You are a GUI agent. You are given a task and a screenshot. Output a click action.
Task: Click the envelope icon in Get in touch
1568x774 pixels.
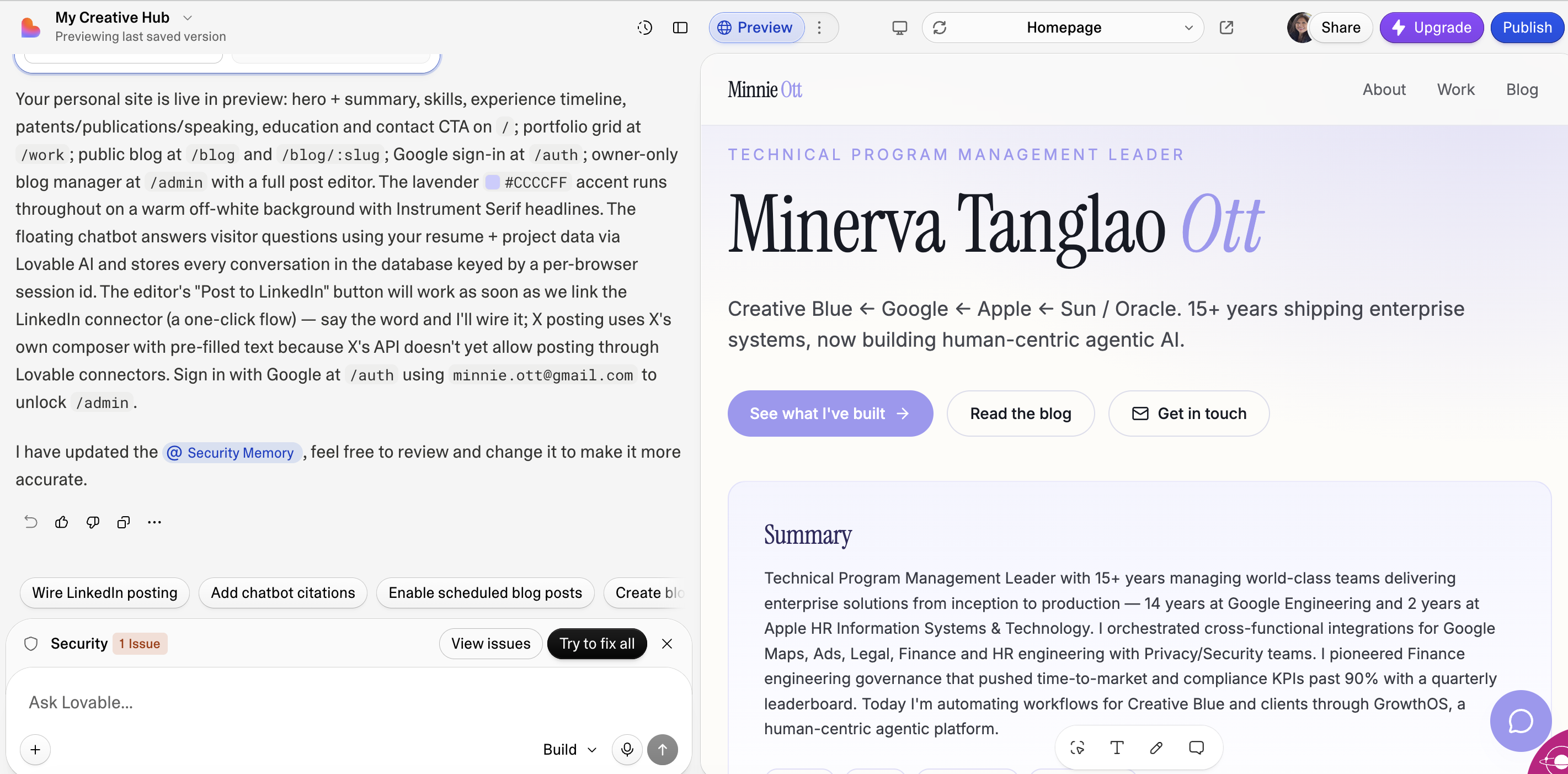pyautogui.click(x=1140, y=413)
